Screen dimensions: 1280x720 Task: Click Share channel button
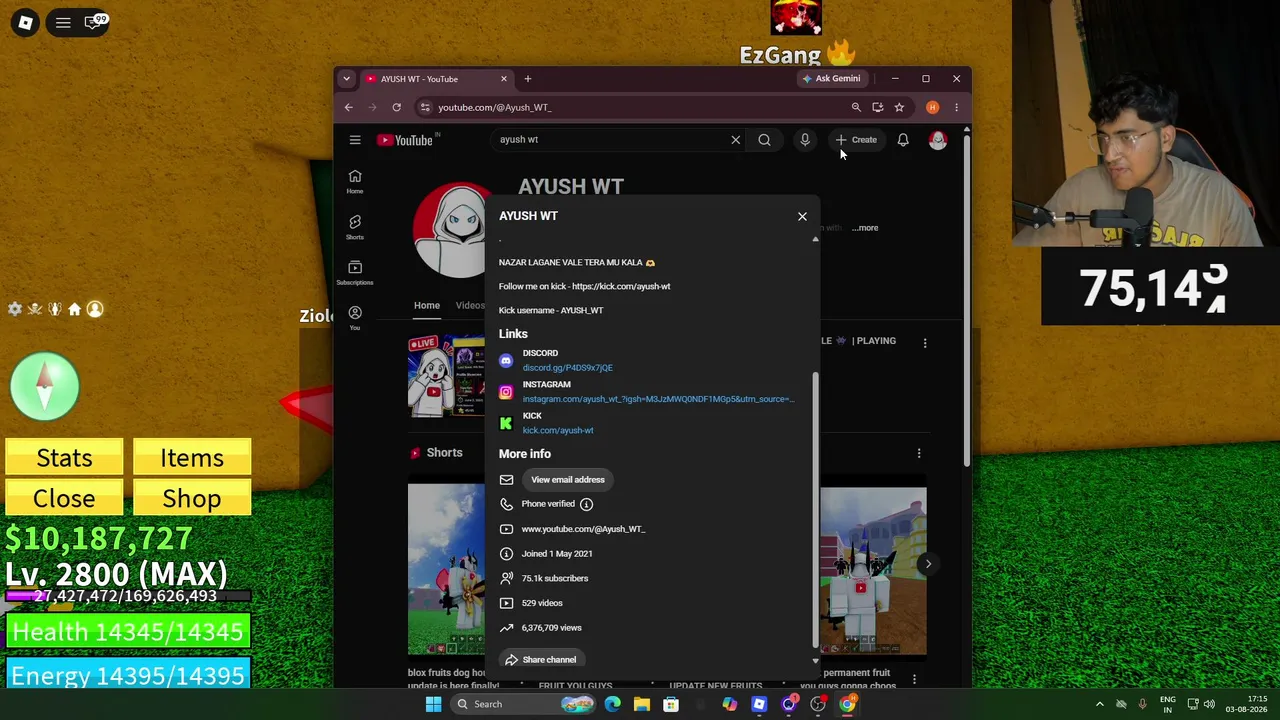click(540, 660)
